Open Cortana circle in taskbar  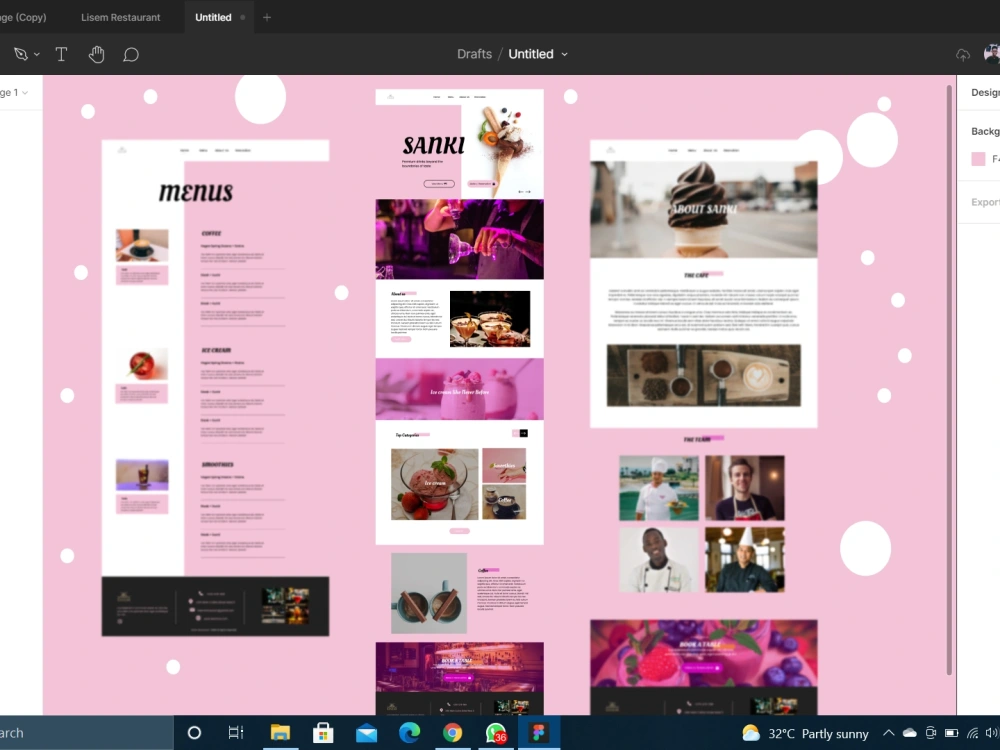coord(195,733)
